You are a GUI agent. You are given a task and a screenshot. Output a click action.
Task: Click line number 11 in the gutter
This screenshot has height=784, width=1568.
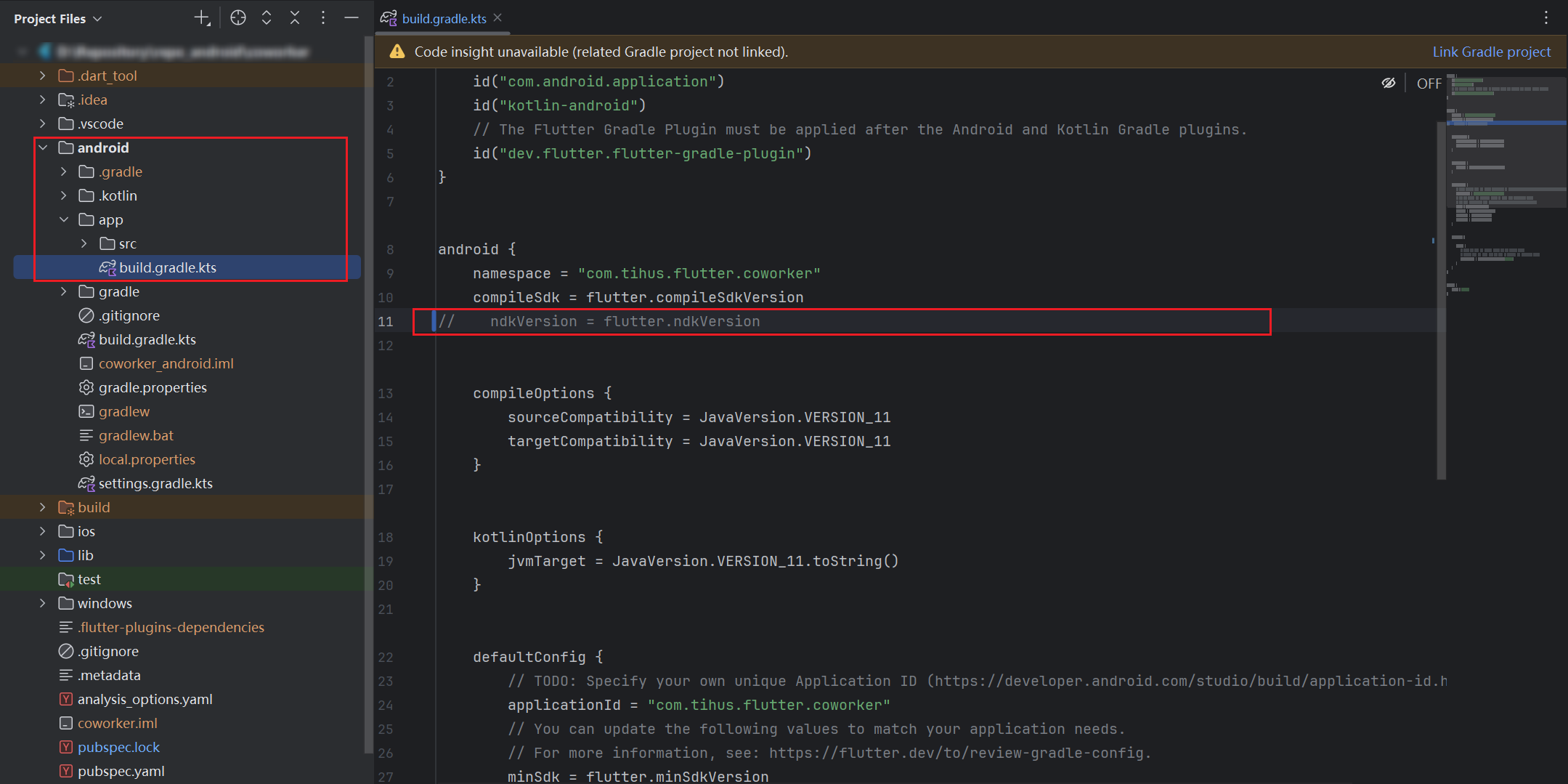click(386, 321)
